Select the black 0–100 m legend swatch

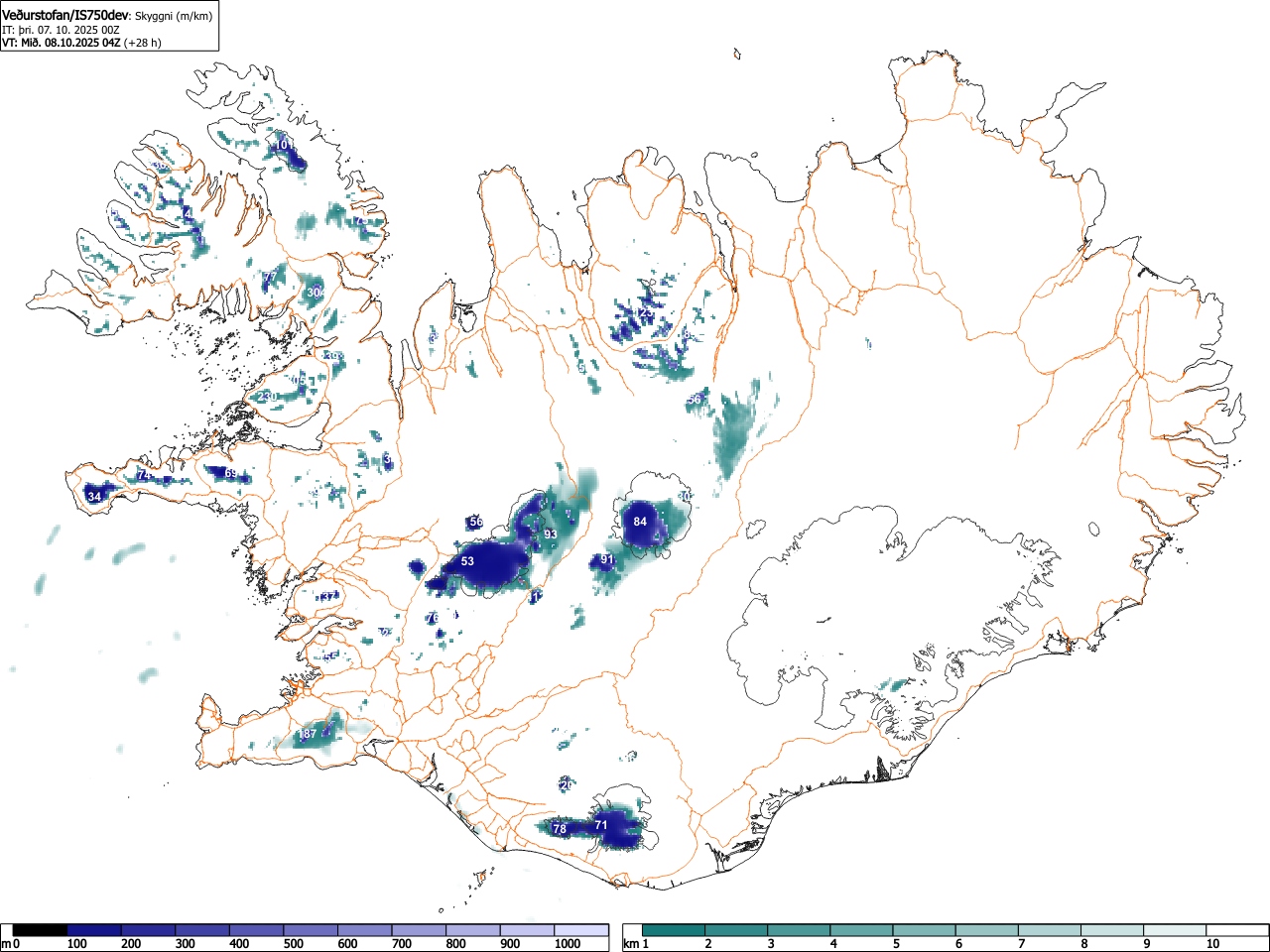point(41,930)
